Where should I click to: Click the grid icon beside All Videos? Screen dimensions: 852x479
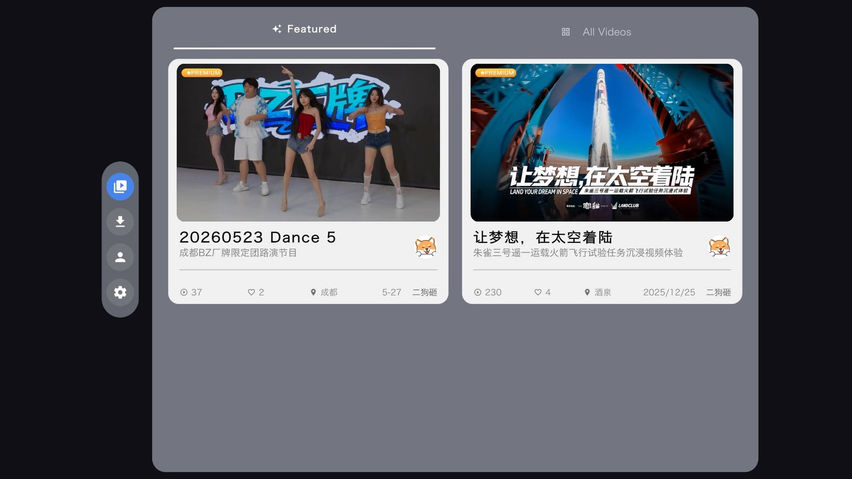tap(566, 32)
